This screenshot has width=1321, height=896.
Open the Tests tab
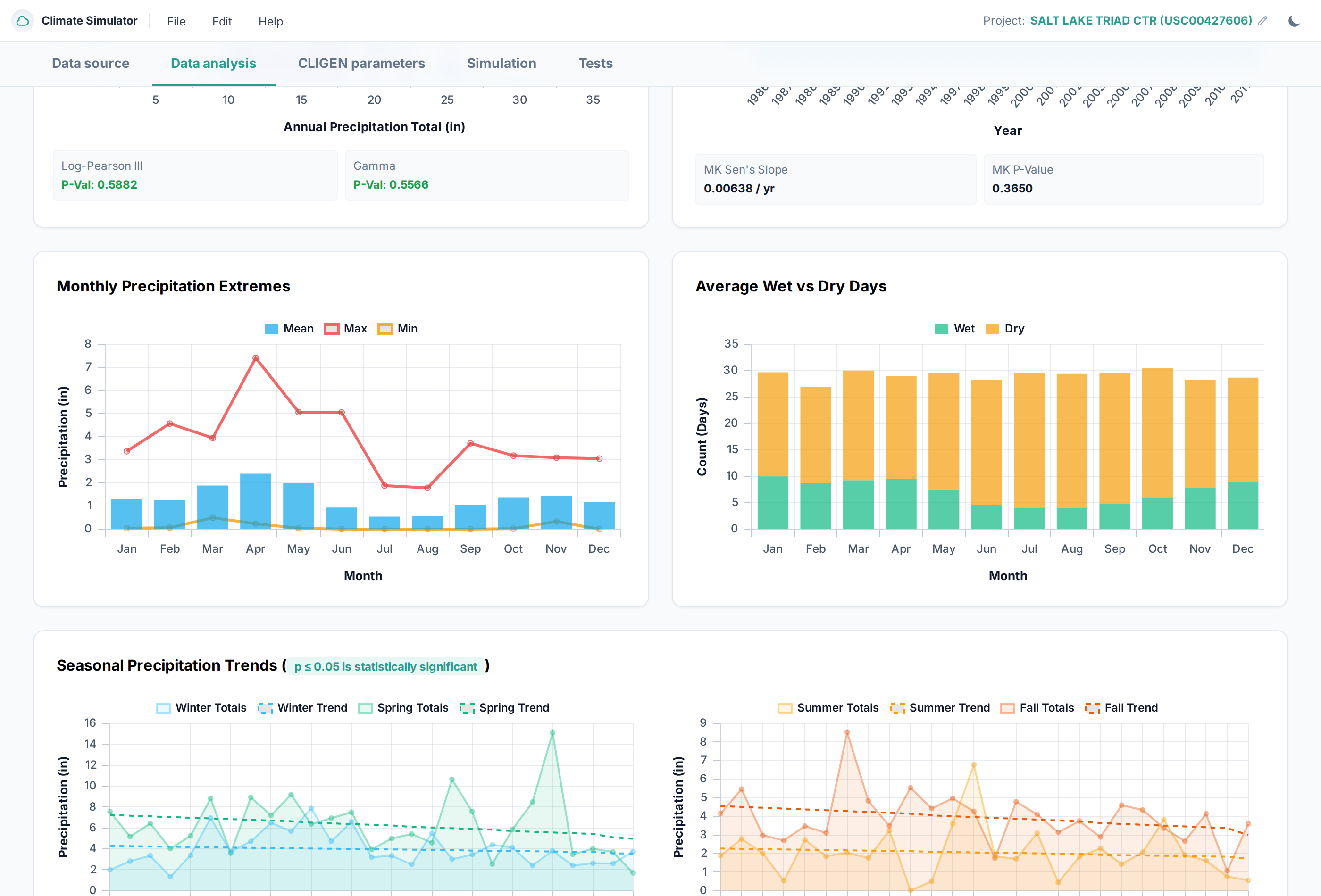[x=595, y=63]
